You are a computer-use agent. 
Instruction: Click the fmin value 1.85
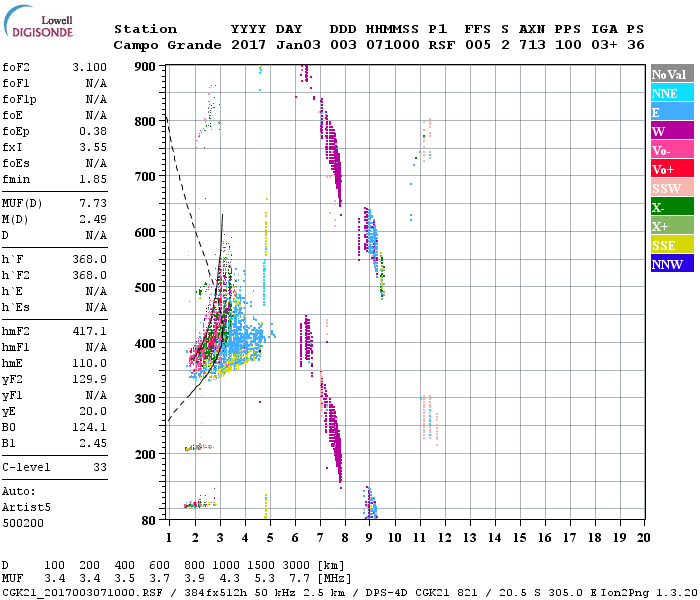93,179
